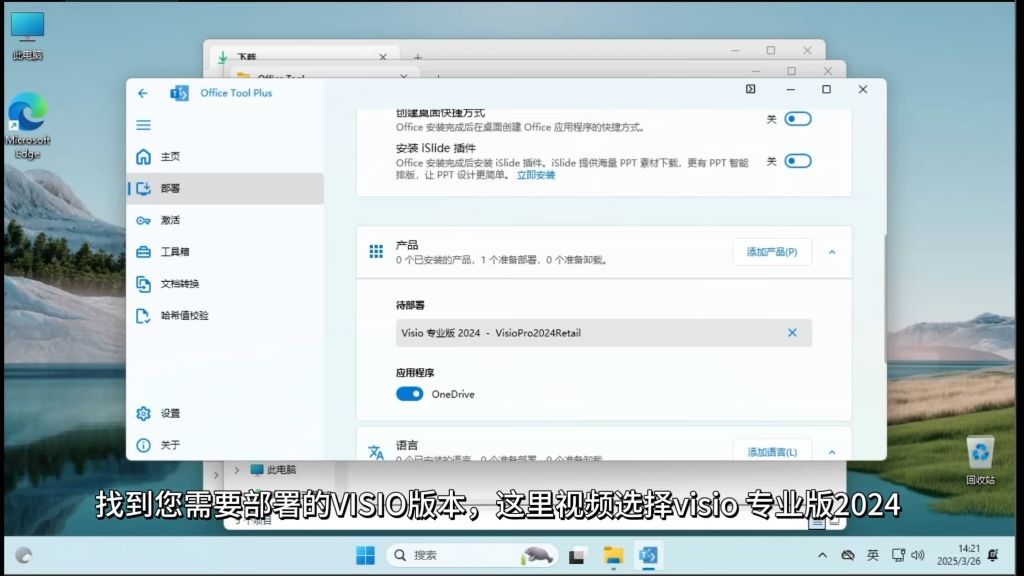Add a new tab in the 下载 window
This screenshot has height=576, width=1024.
(x=418, y=57)
